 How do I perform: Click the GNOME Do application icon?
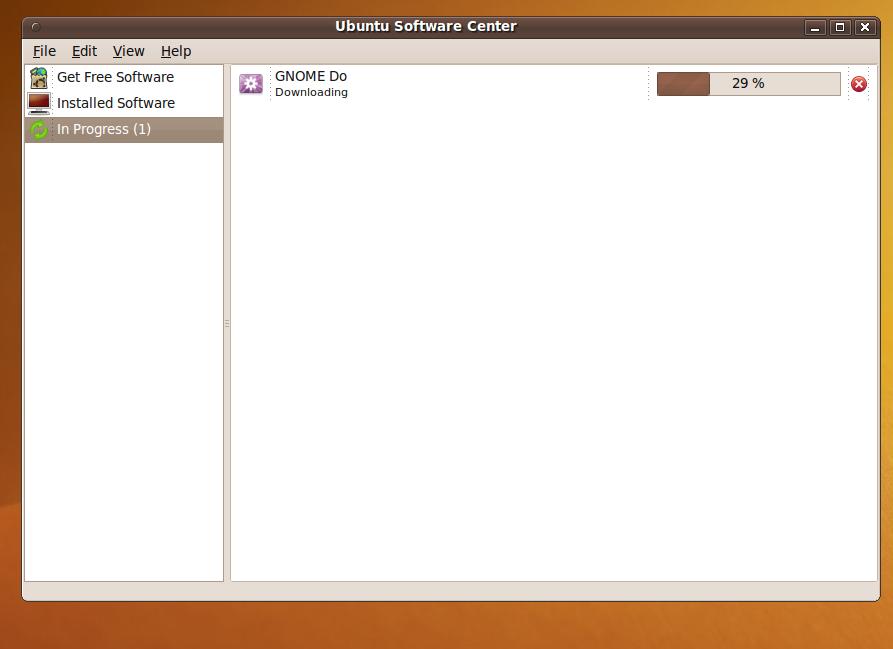pyautogui.click(x=251, y=84)
